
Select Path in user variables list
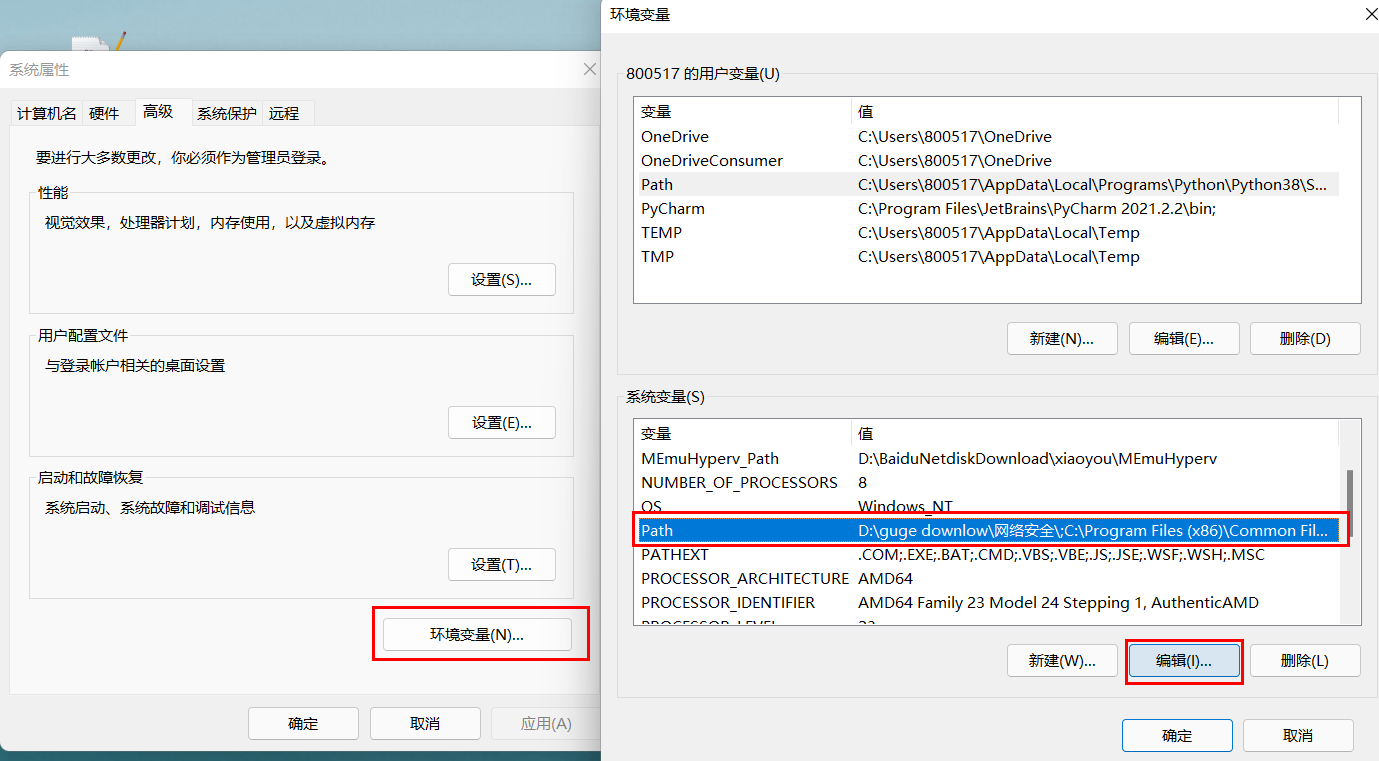click(987, 184)
